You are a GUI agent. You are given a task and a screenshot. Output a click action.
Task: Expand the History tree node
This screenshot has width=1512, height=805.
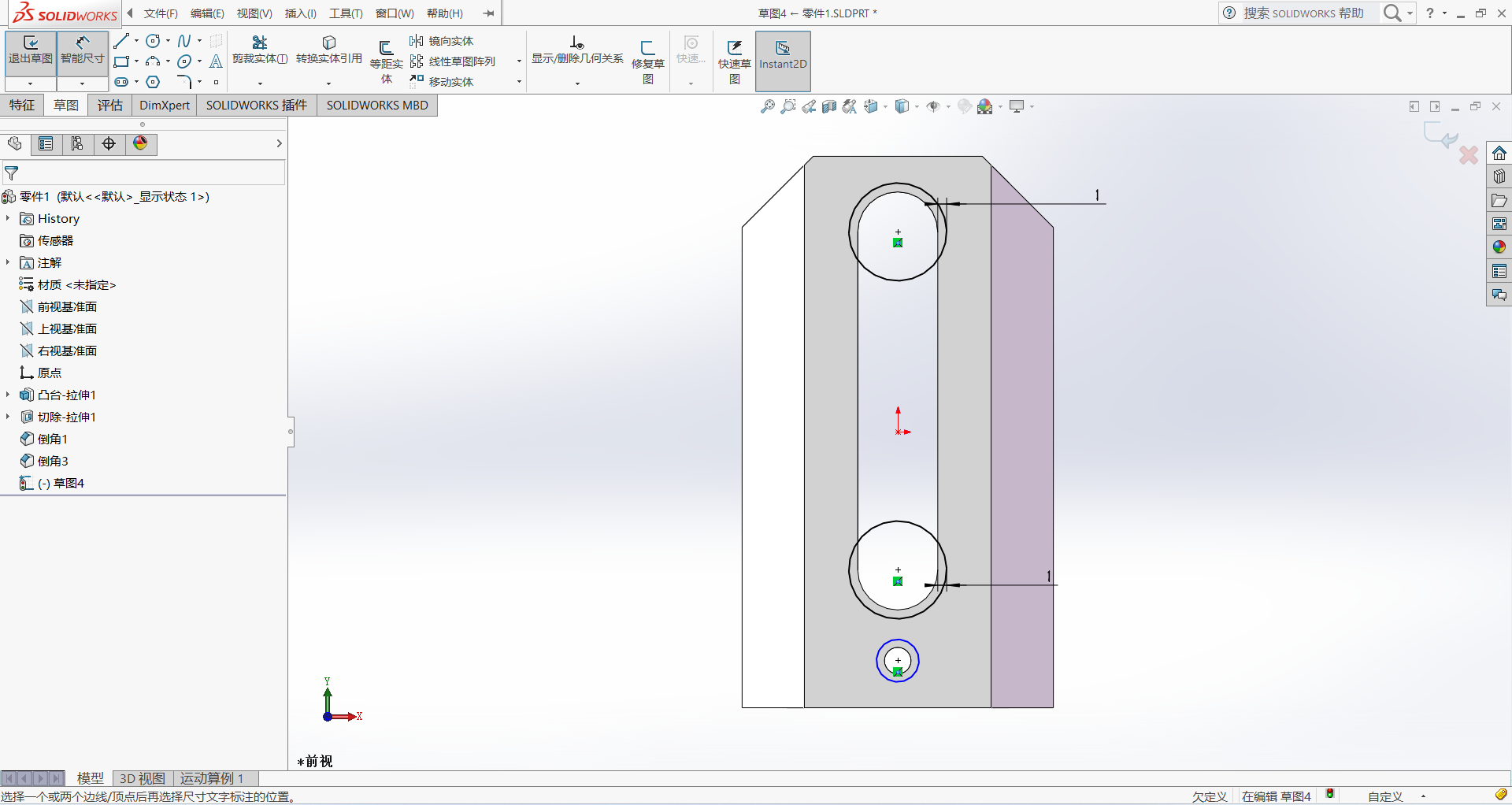coord(8,218)
